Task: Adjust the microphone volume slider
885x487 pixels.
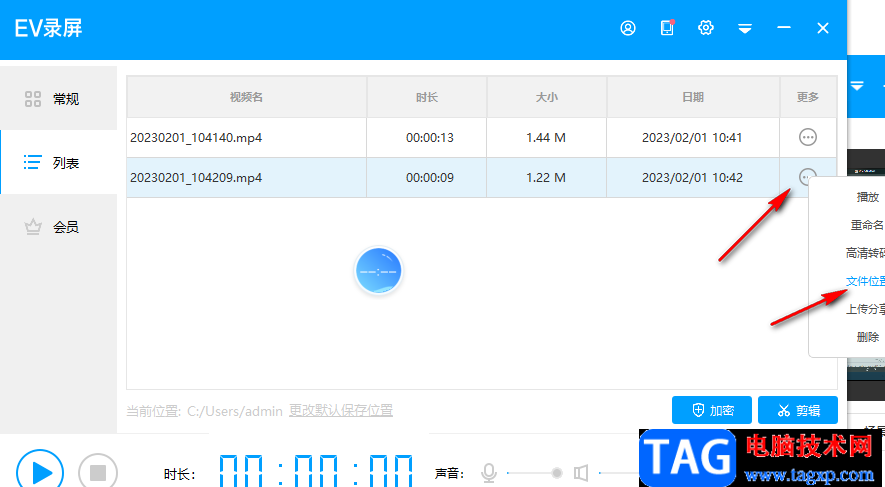Action: (534, 473)
